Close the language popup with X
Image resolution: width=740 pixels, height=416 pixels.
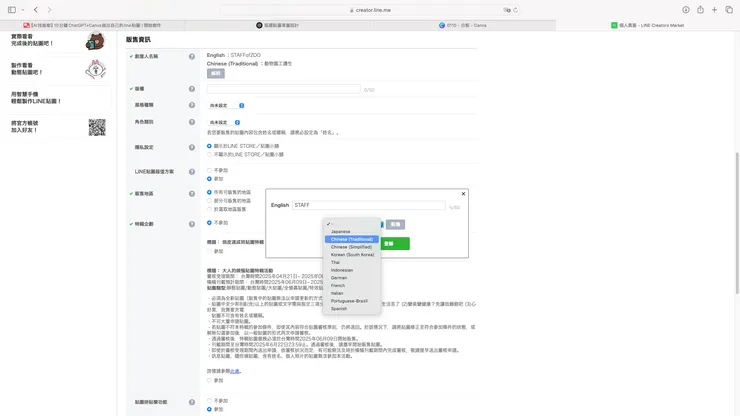point(463,194)
